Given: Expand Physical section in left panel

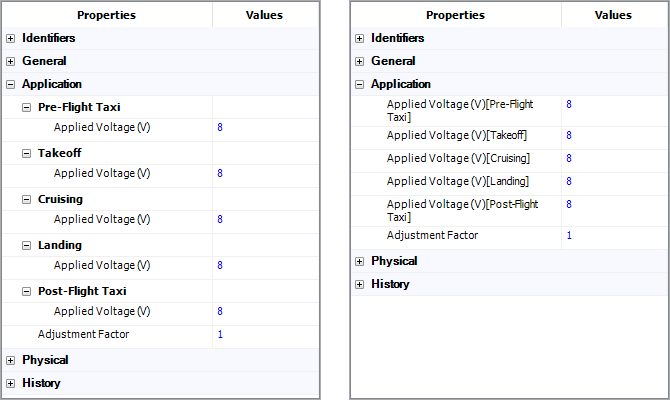Looking at the screenshot, I should [11, 360].
